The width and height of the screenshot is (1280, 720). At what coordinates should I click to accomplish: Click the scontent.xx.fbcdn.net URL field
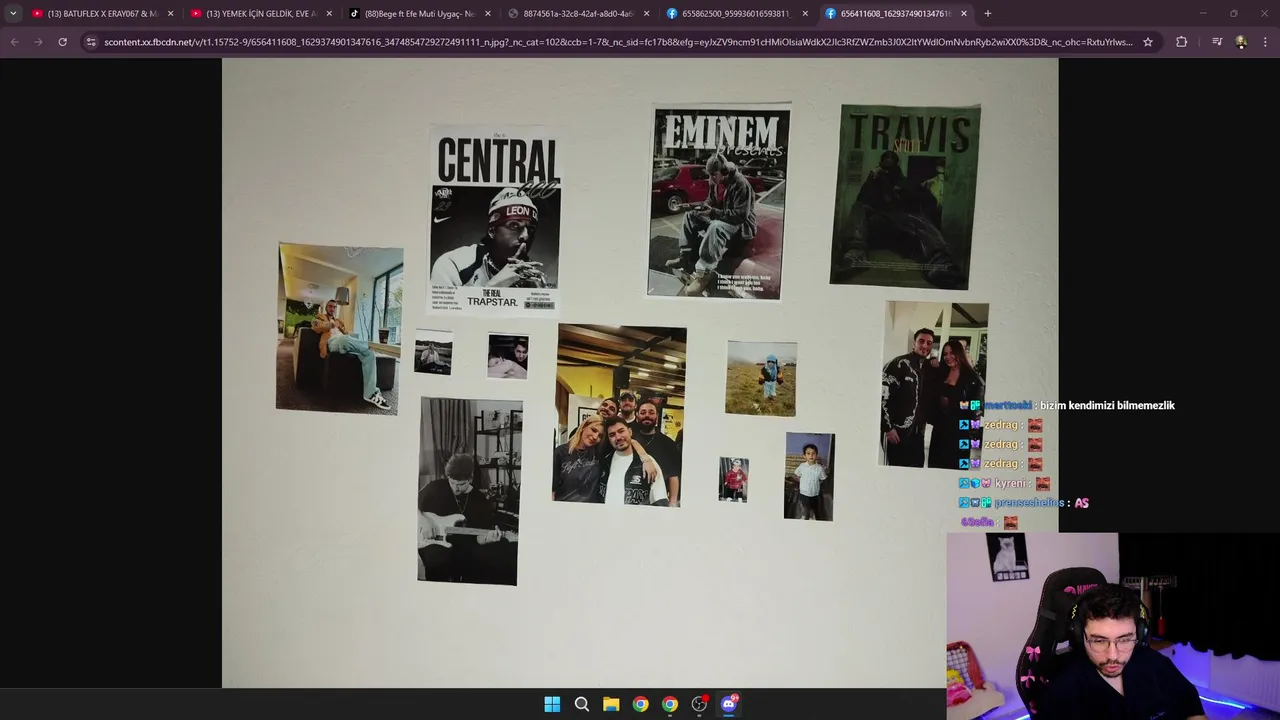[618, 42]
